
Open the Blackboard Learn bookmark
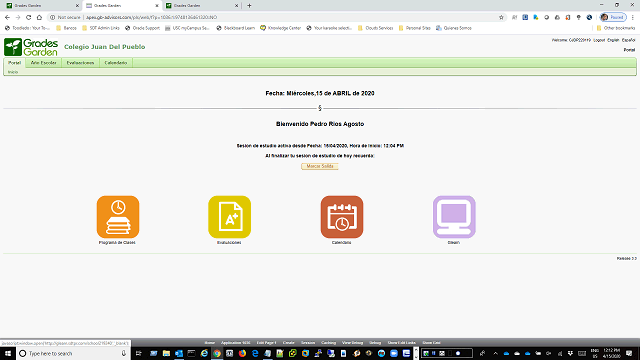[236, 28]
